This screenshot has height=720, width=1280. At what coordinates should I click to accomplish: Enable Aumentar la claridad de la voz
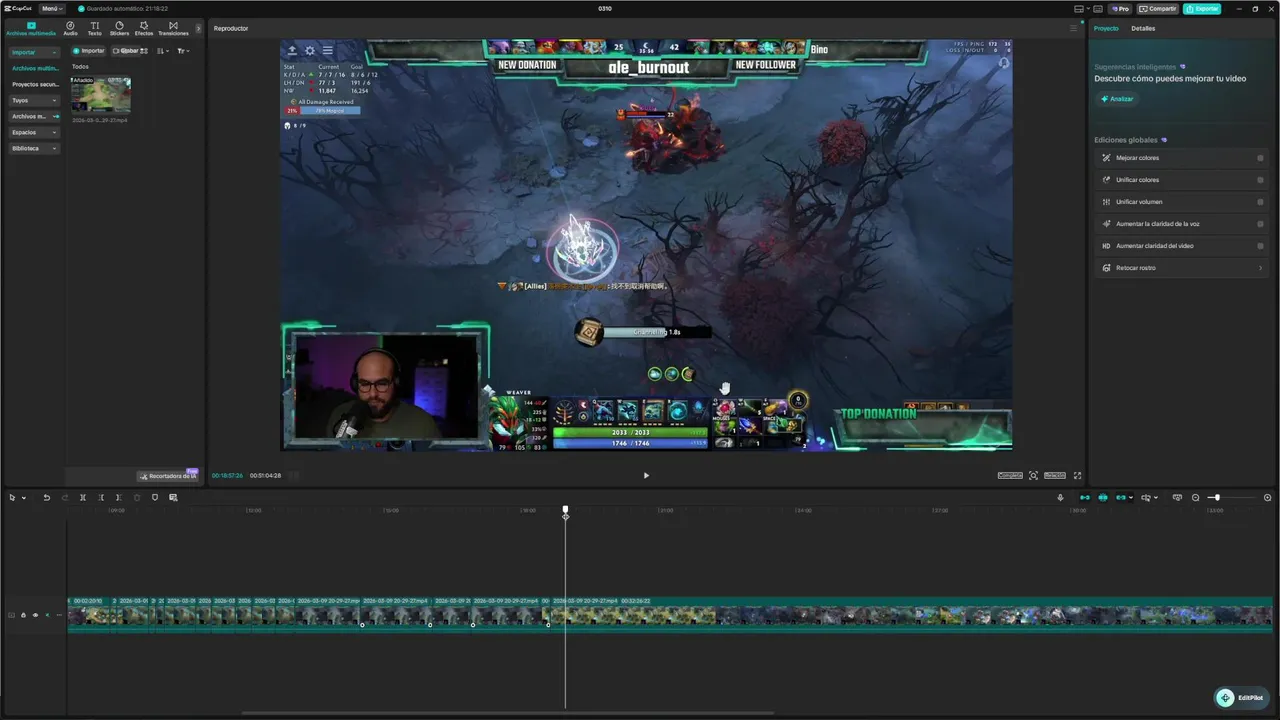(x=1260, y=224)
